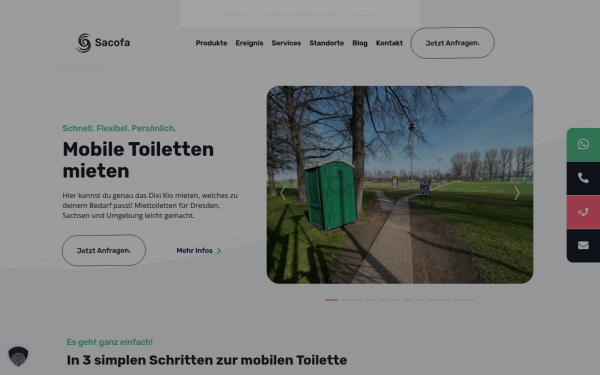600x375 pixels.
Task: Open the Kontakt page
Action: [x=389, y=43]
